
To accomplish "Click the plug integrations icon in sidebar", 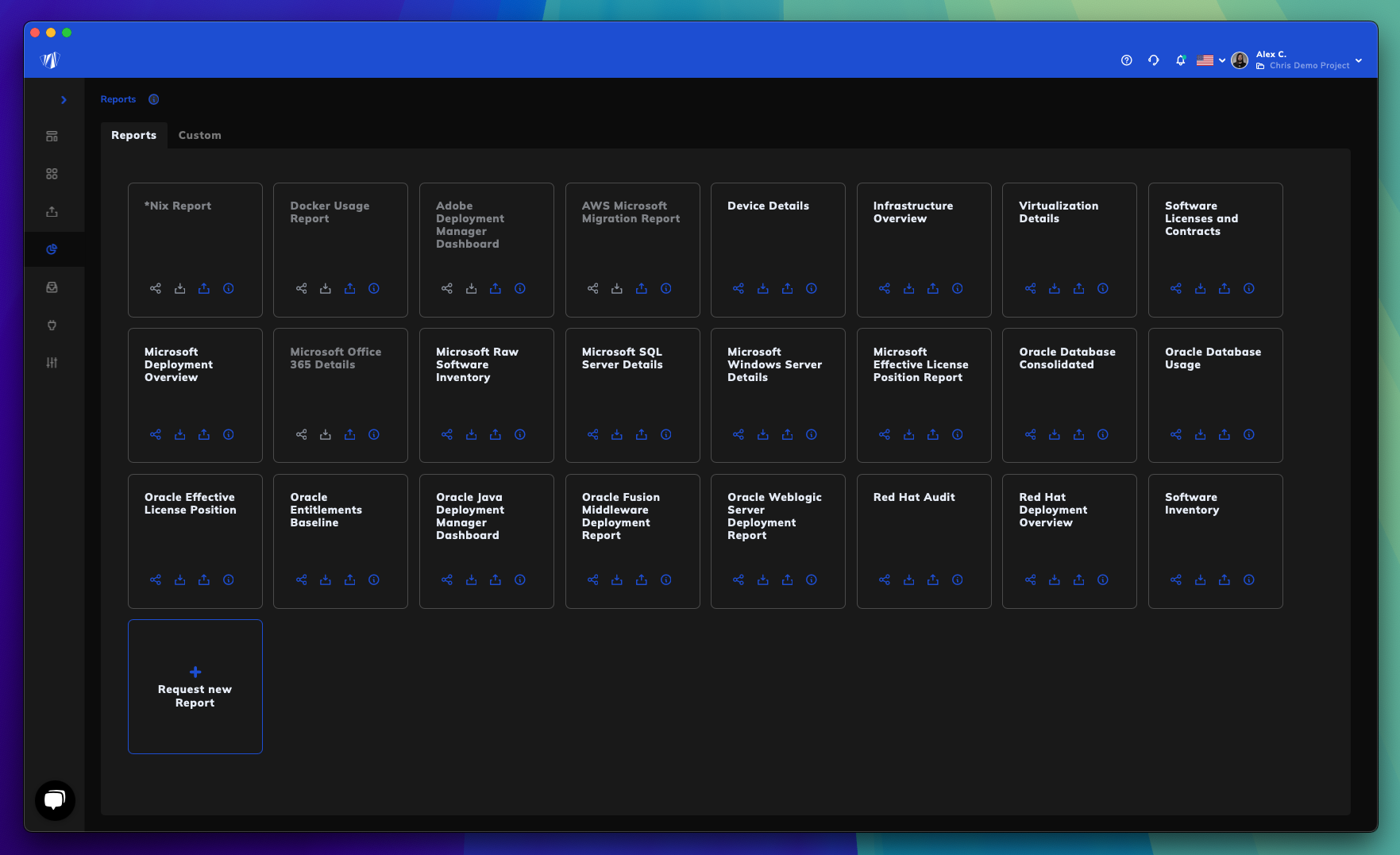I will 52,325.
